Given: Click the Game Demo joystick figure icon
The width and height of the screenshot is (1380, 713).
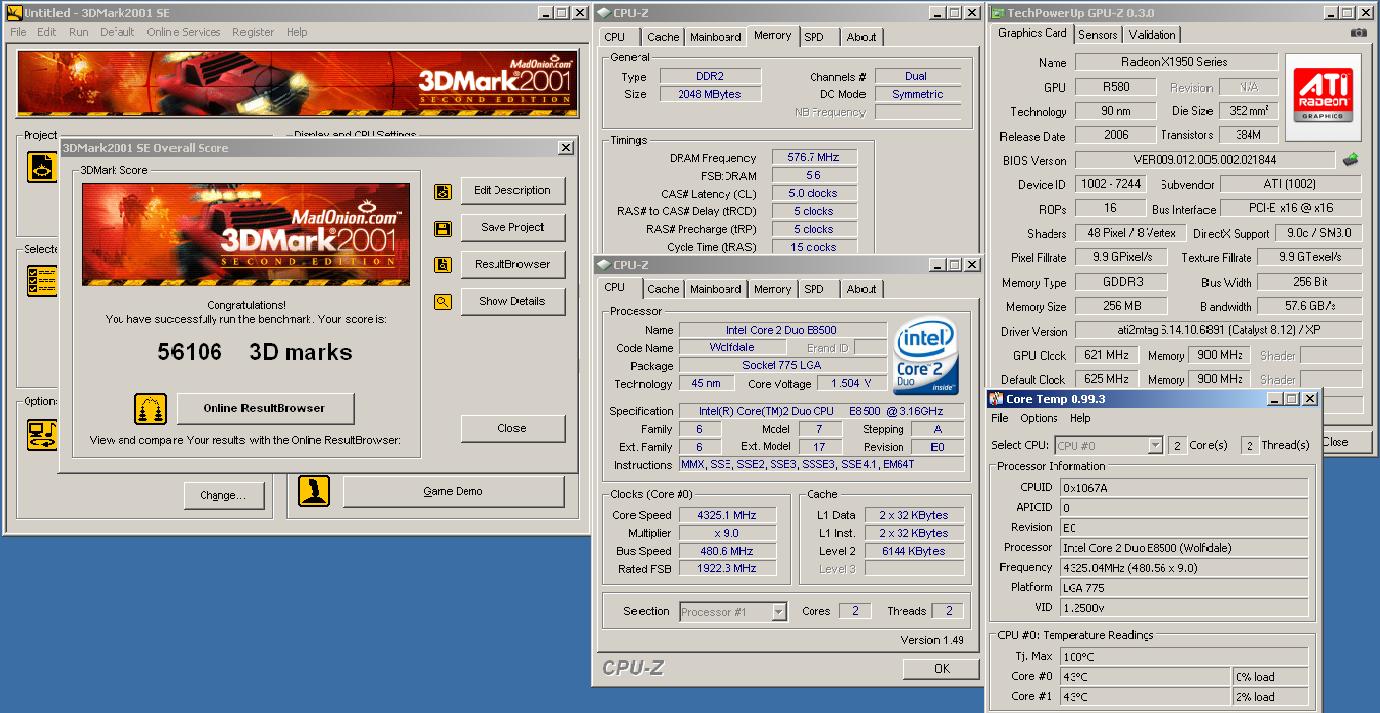Looking at the screenshot, I should 314,491.
